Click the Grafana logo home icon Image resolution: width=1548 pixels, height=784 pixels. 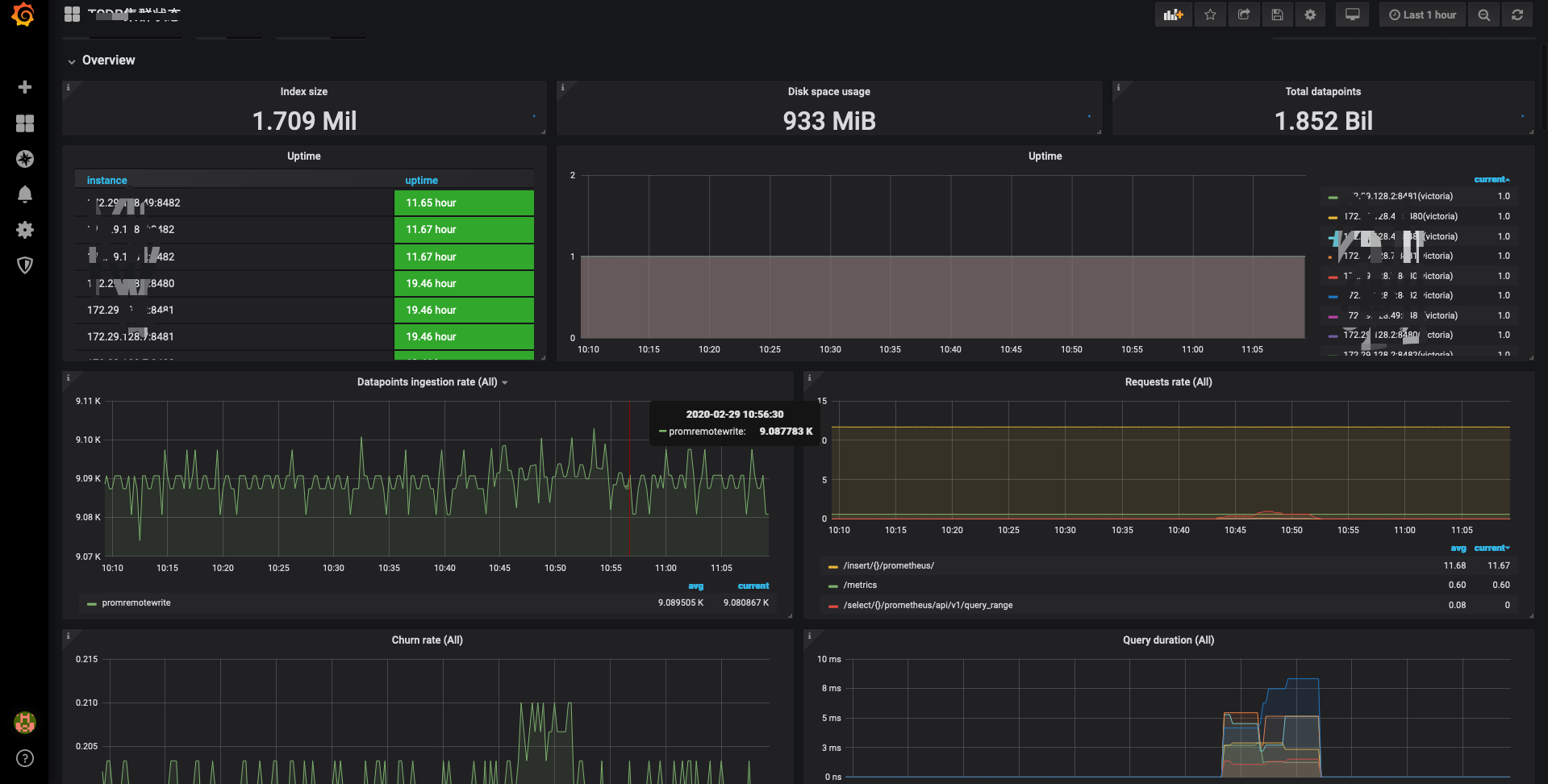pos(23,15)
